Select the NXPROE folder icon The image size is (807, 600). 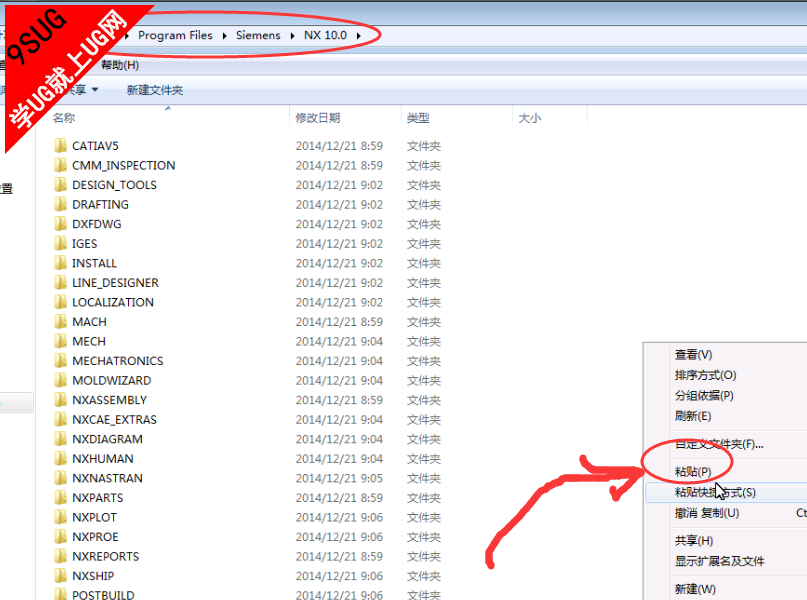(x=60, y=537)
